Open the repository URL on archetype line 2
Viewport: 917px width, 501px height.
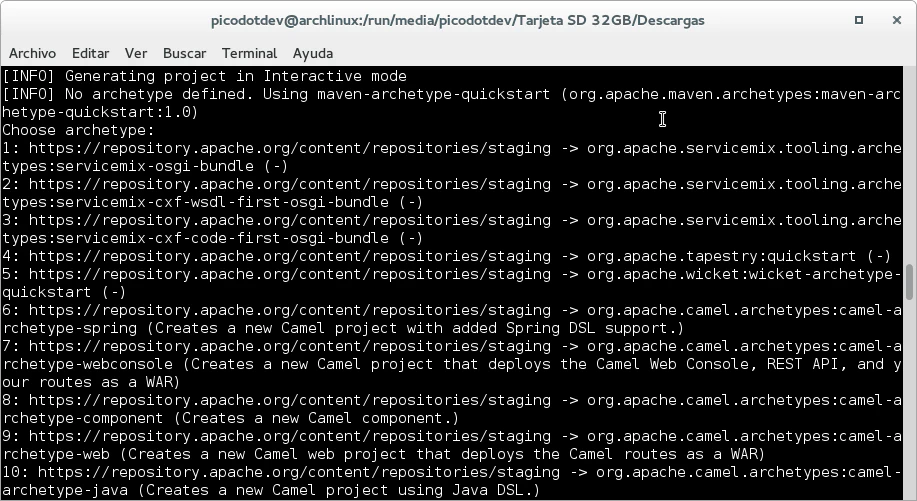289,184
